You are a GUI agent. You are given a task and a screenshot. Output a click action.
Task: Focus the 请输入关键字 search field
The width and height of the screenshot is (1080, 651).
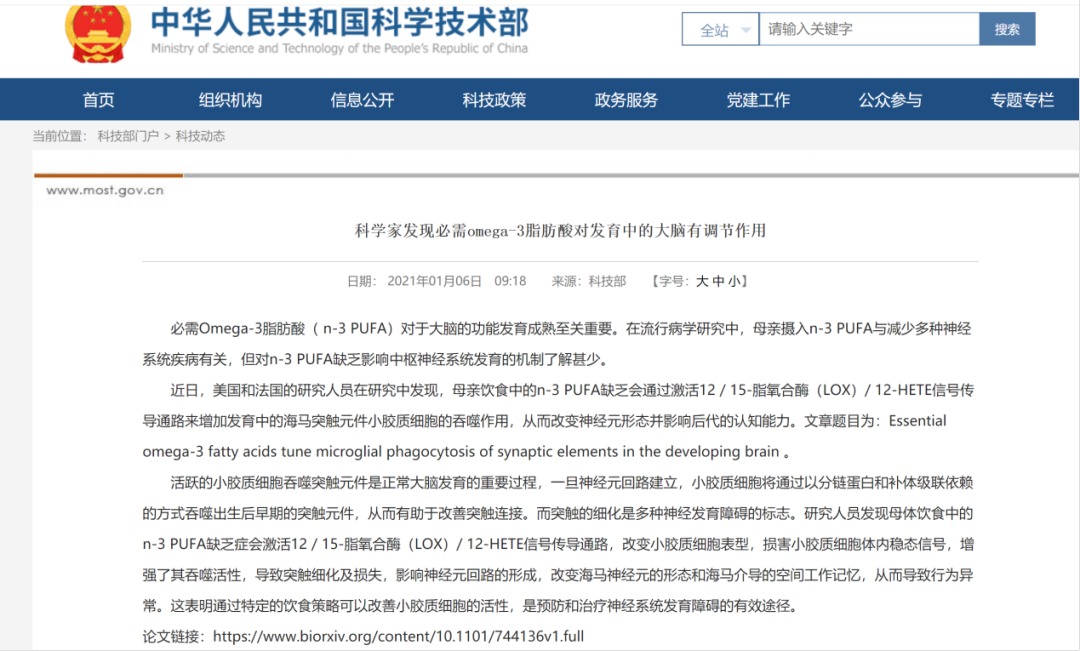pyautogui.click(x=869, y=29)
